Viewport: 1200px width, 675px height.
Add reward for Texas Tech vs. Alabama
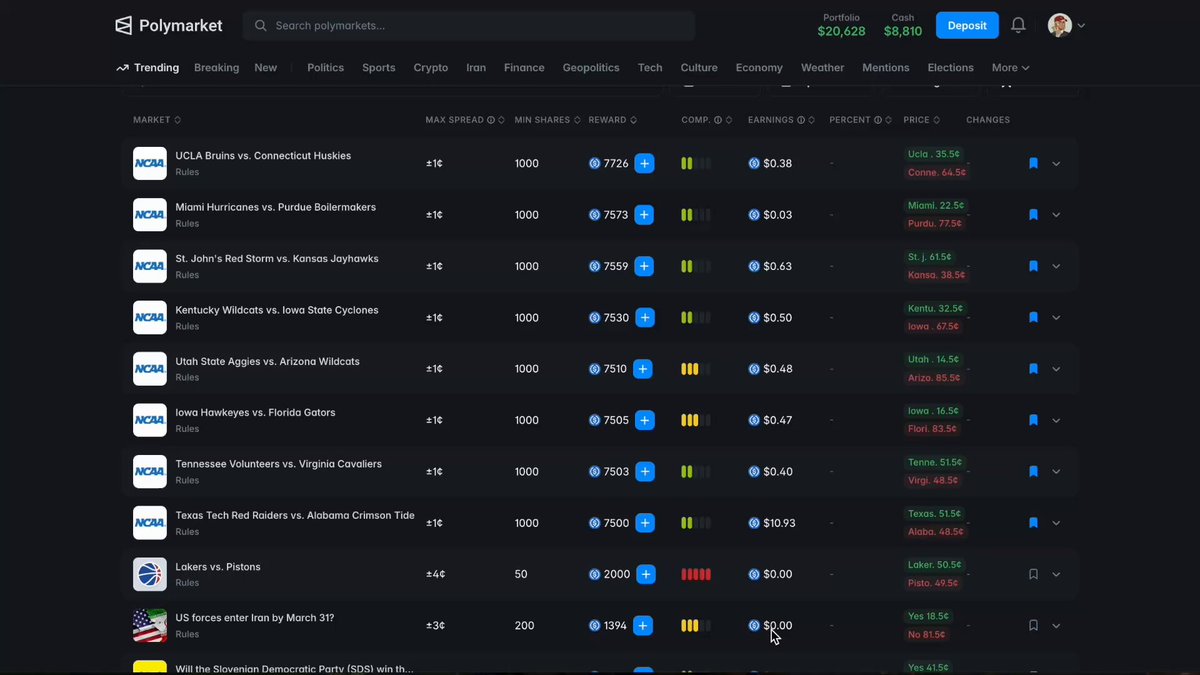[x=645, y=523]
